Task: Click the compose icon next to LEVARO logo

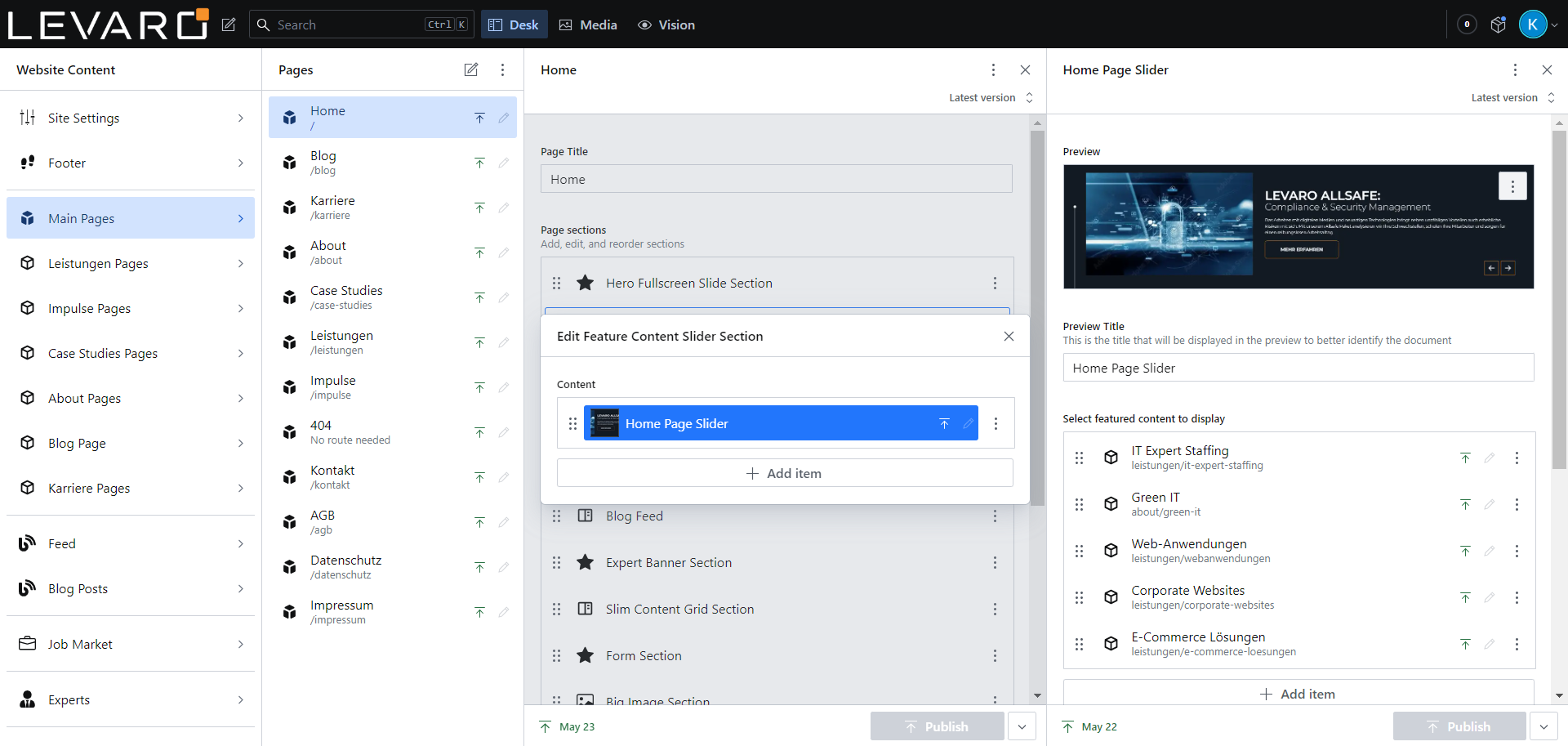Action: click(229, 25)
